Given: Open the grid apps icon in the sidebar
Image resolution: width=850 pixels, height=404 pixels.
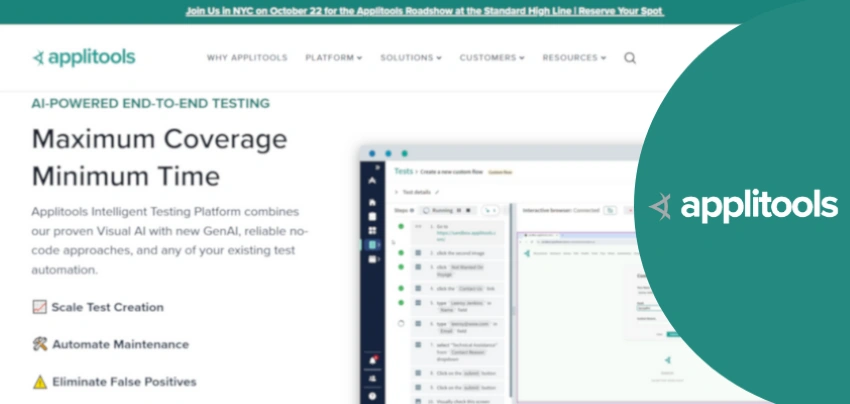Looking at the screenshot, I should coord(372,230).
